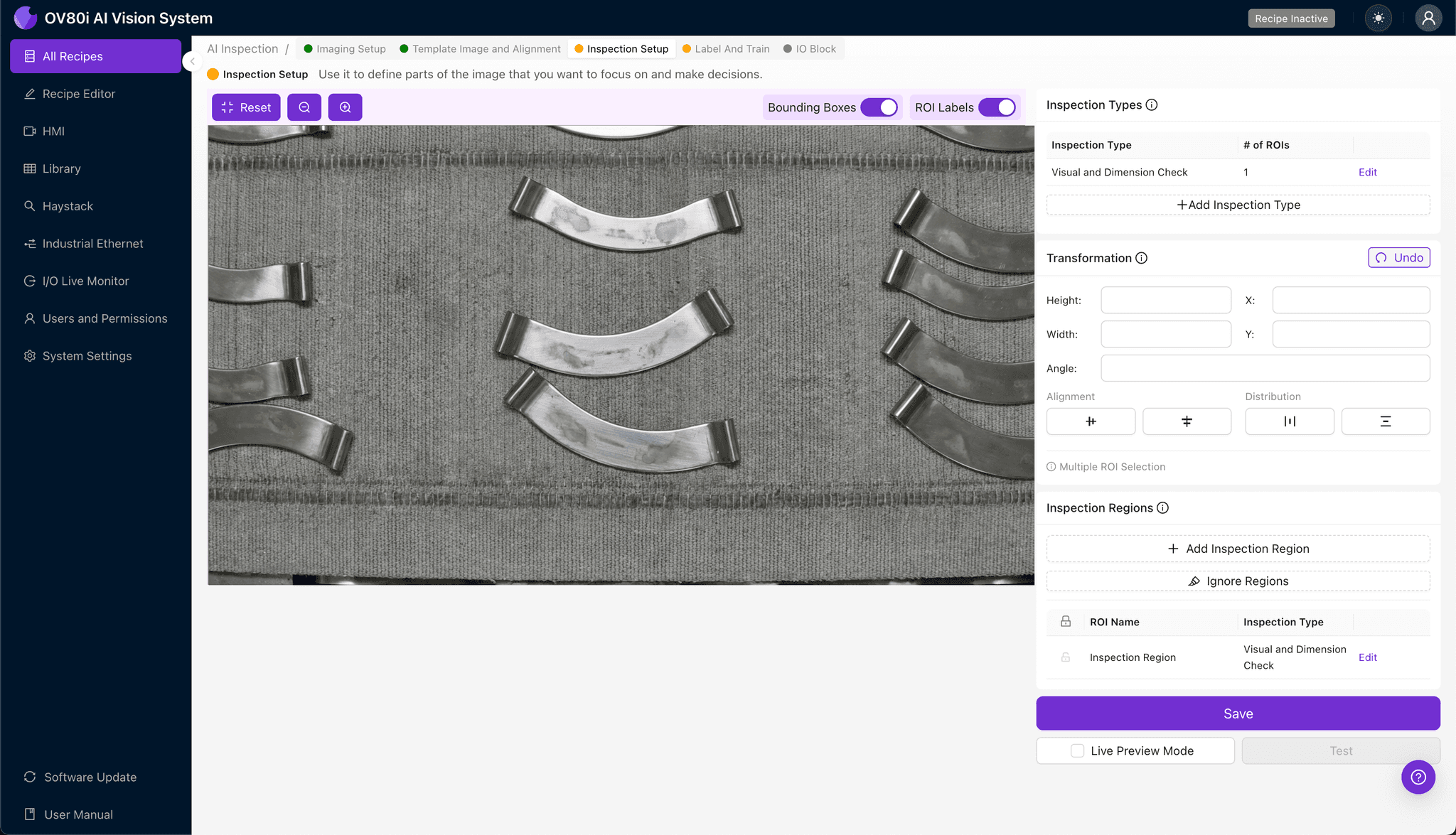This screenshot has height=835, width=1456.
Task: Click into the Angle input field
Action: (1265, 368)
